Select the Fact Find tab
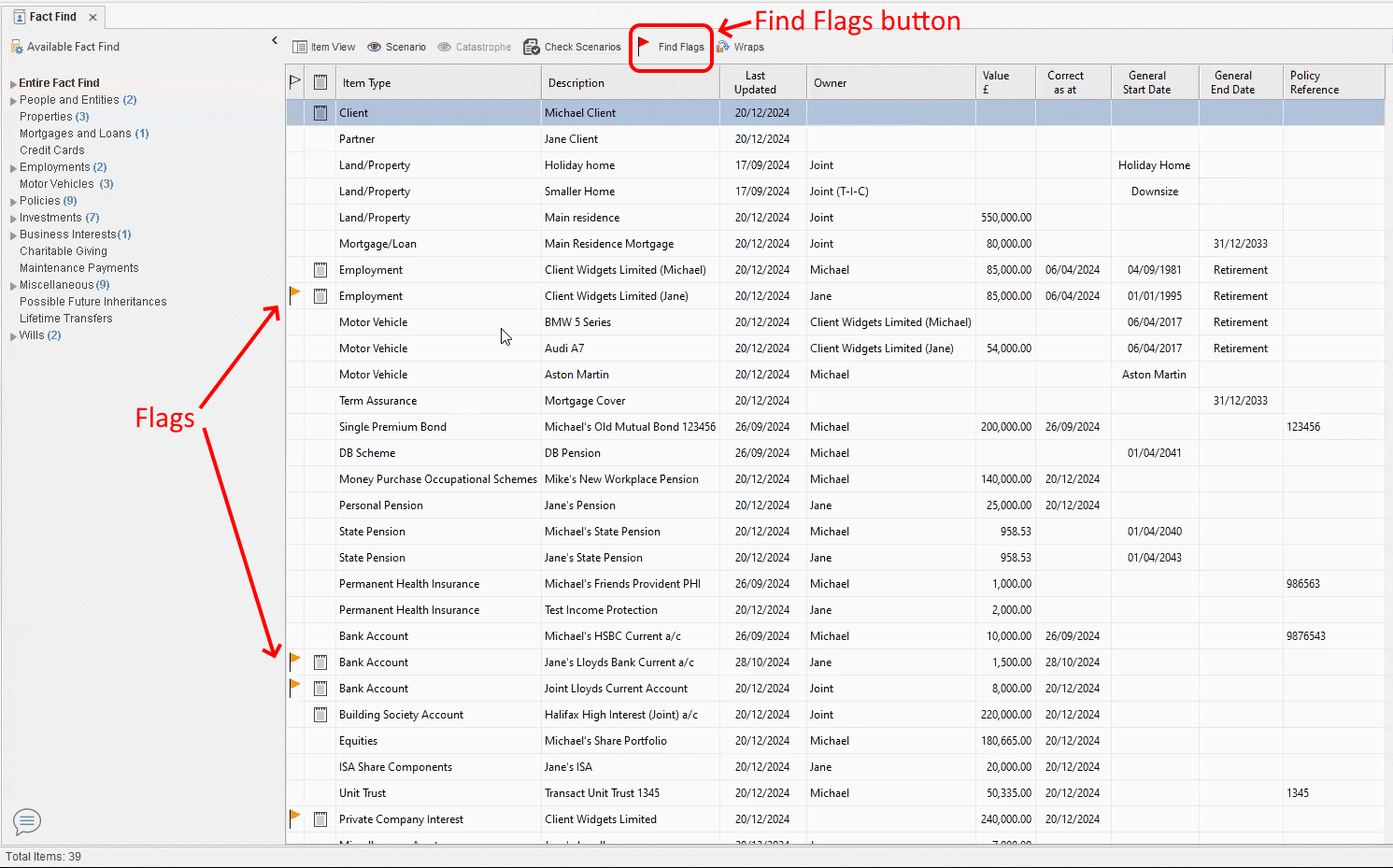This screenshot has width=1393, height=868. (x=52, y=17)
